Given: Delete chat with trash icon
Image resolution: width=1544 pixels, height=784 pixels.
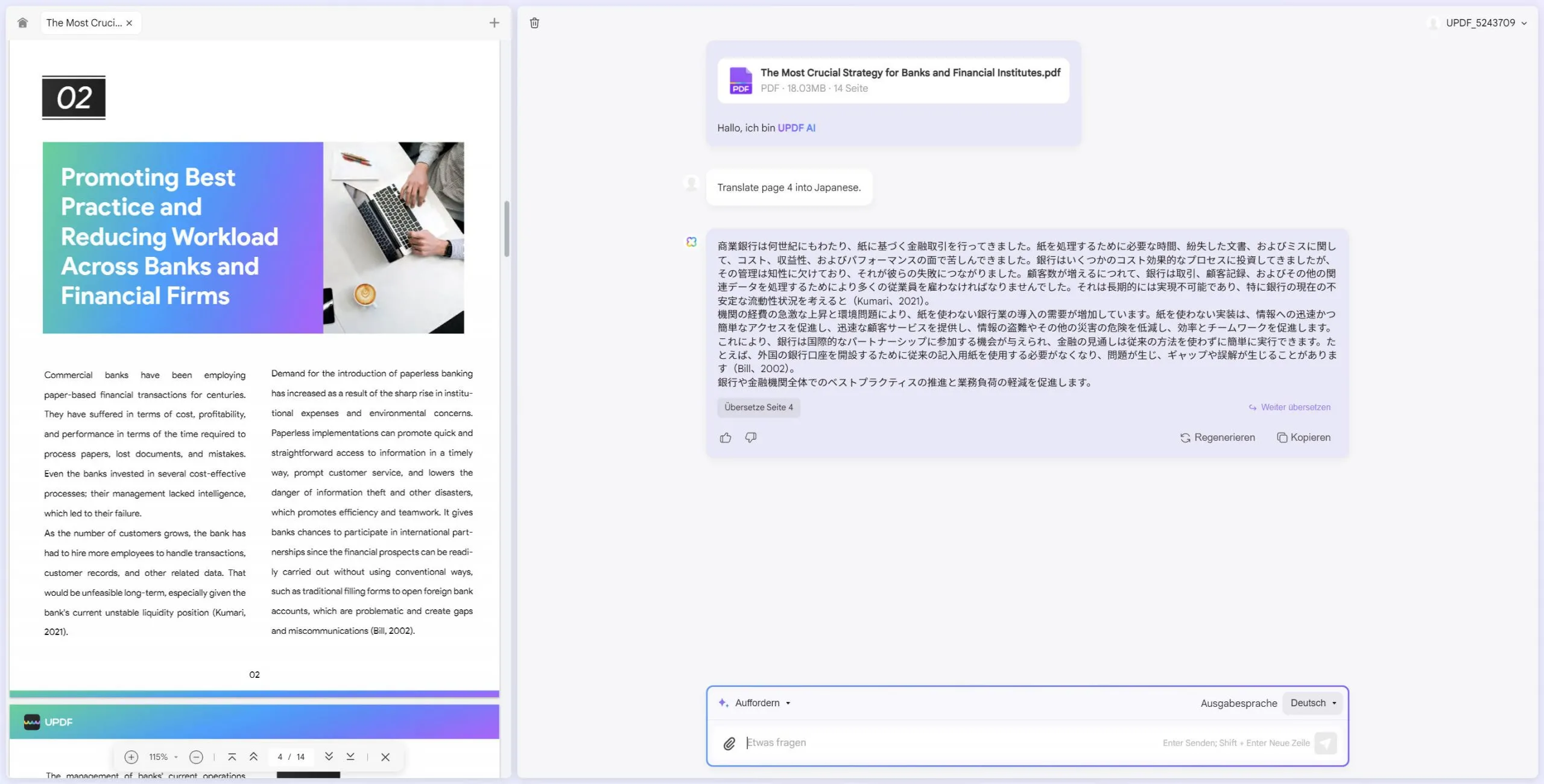Looking at the screenshot, I should [534, 23].
